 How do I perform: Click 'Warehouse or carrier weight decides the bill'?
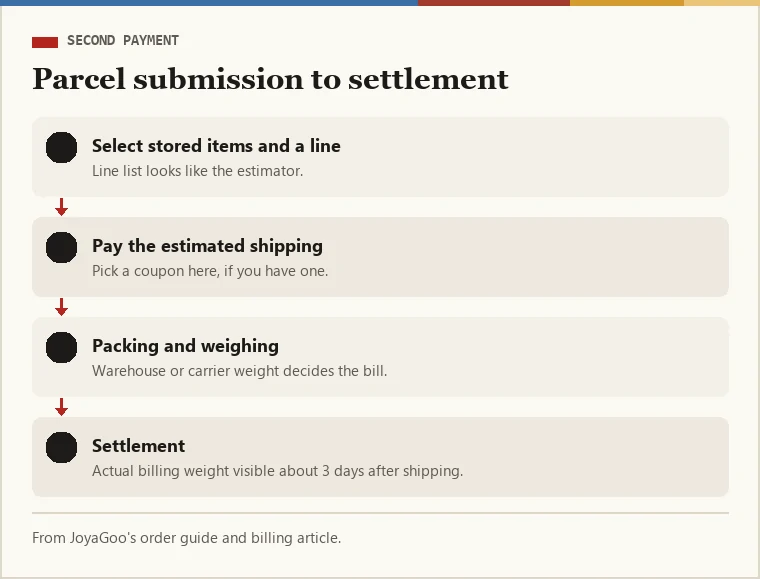point(239,371)
